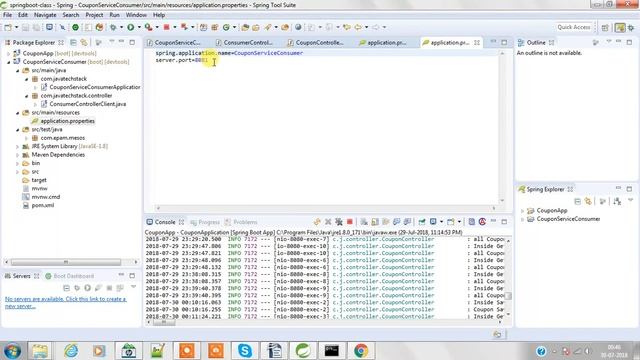Viewport: 640px width, 360px height.
Task: Open the Window menu
Action: pyautogui.click(x=136, y=15)
